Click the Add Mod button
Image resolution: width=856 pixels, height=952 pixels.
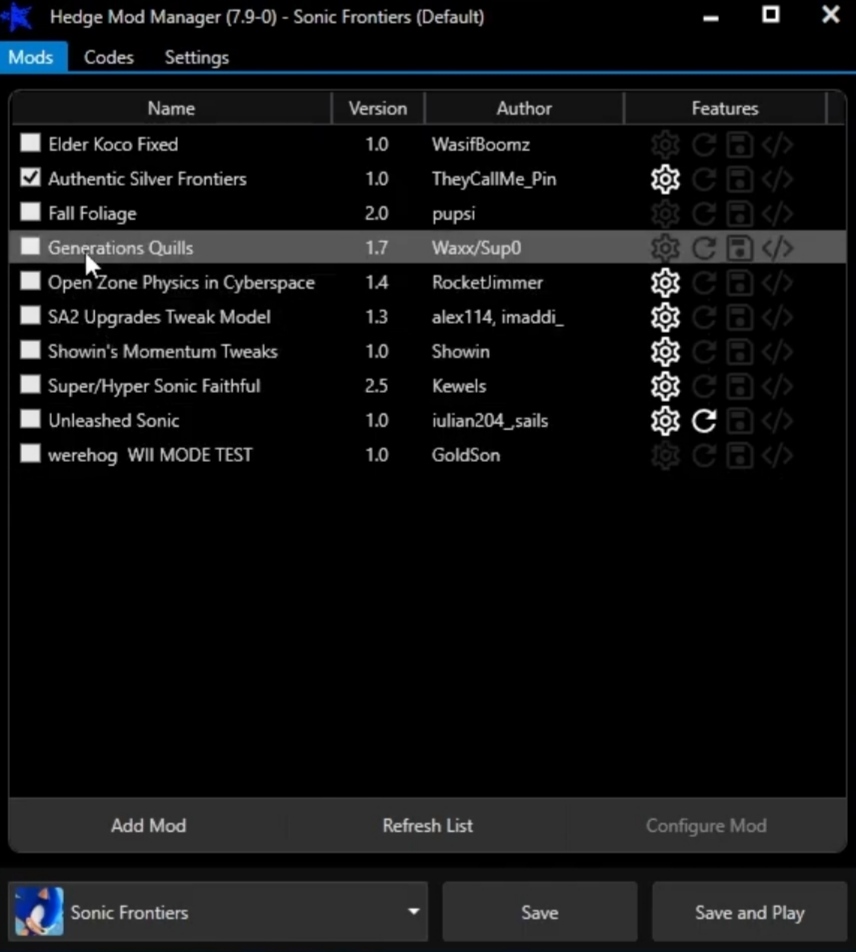(149, 826)
